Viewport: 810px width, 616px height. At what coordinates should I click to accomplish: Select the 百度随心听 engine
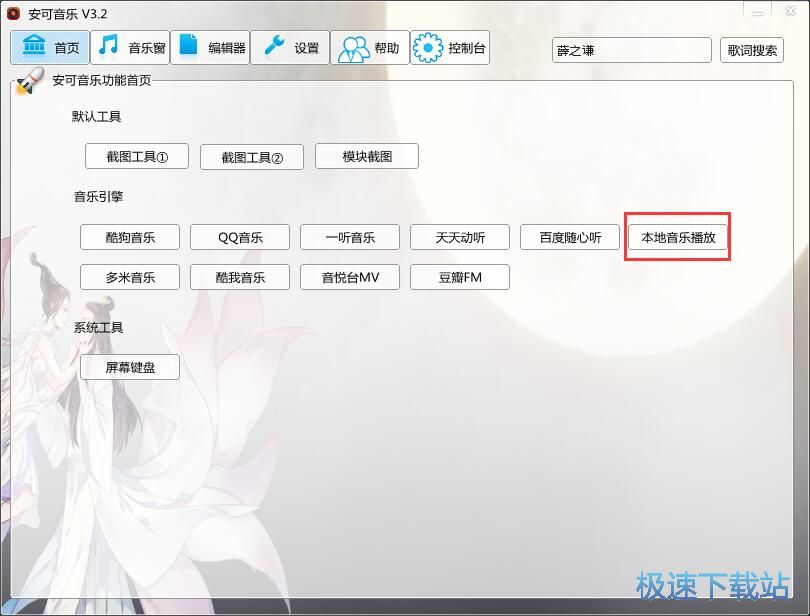pyautogui.click(x=570, y=237)
